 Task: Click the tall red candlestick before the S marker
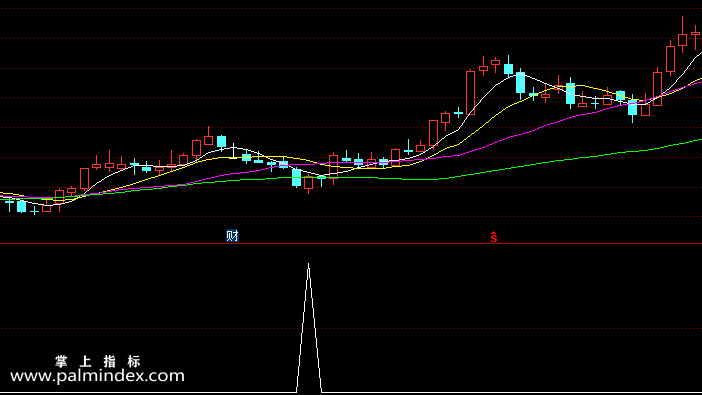point(470,93)
